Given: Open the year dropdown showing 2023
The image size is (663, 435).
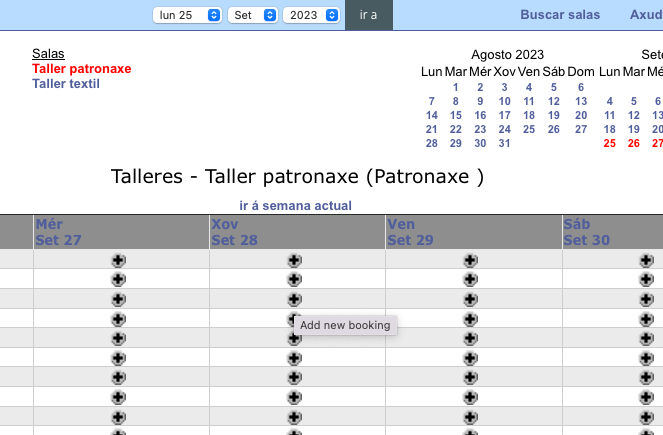Looking at the screenshot, I should click(312, 15).
